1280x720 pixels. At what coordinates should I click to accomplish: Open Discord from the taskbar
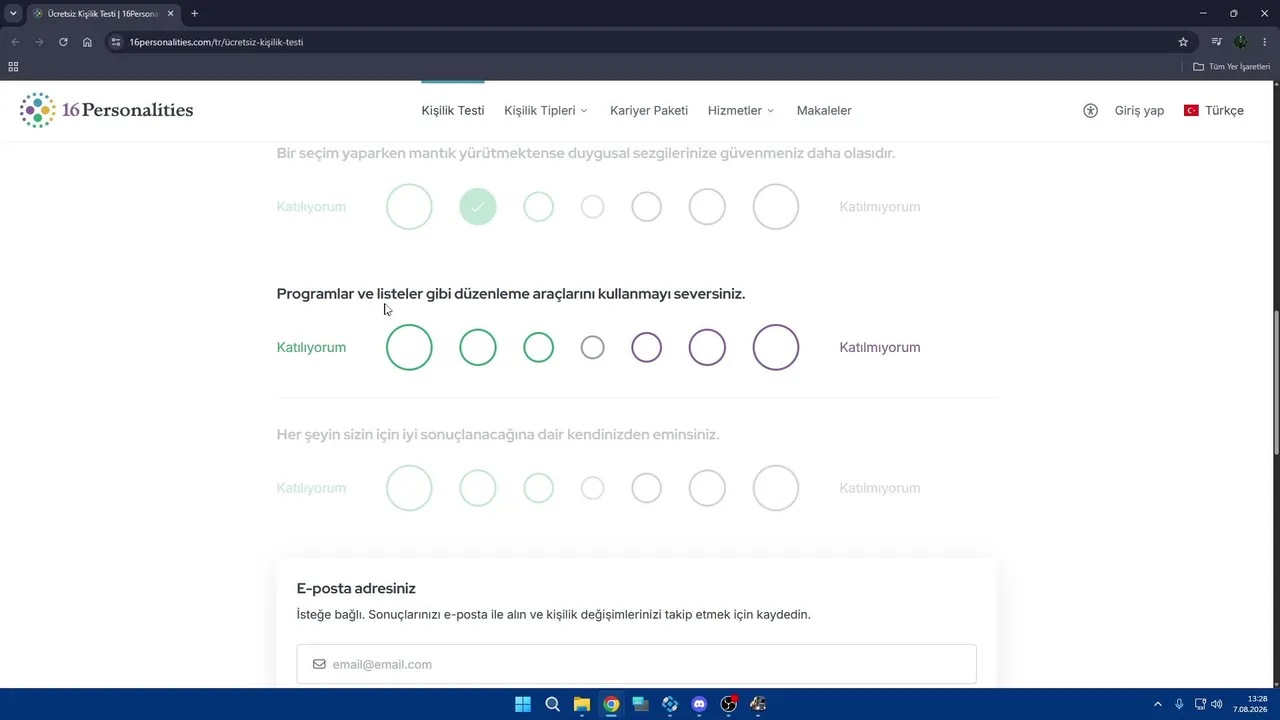click(x=699, y=704)
